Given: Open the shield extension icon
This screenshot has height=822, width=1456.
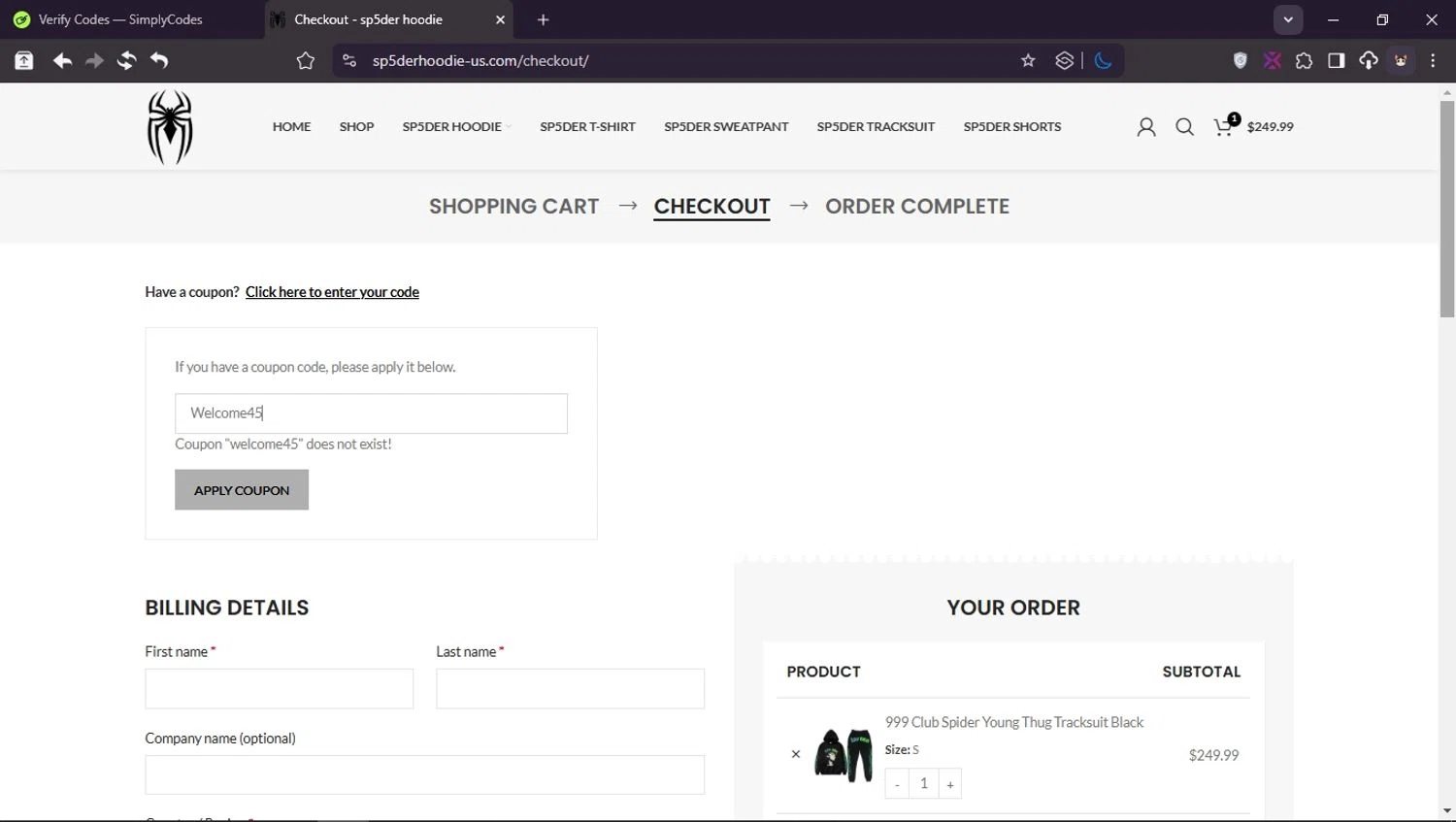Looking at the screenshot, I should (1240, 60).
